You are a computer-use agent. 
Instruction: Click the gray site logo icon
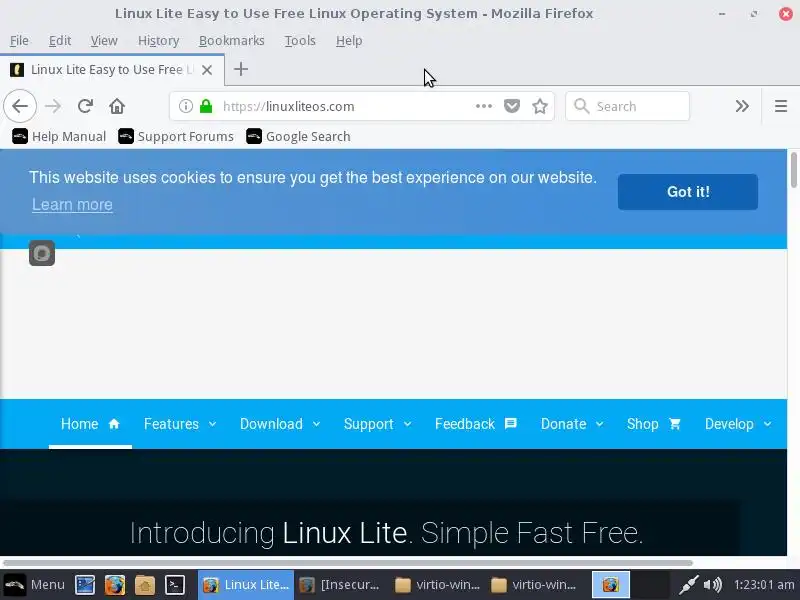(x=42, y=253)
